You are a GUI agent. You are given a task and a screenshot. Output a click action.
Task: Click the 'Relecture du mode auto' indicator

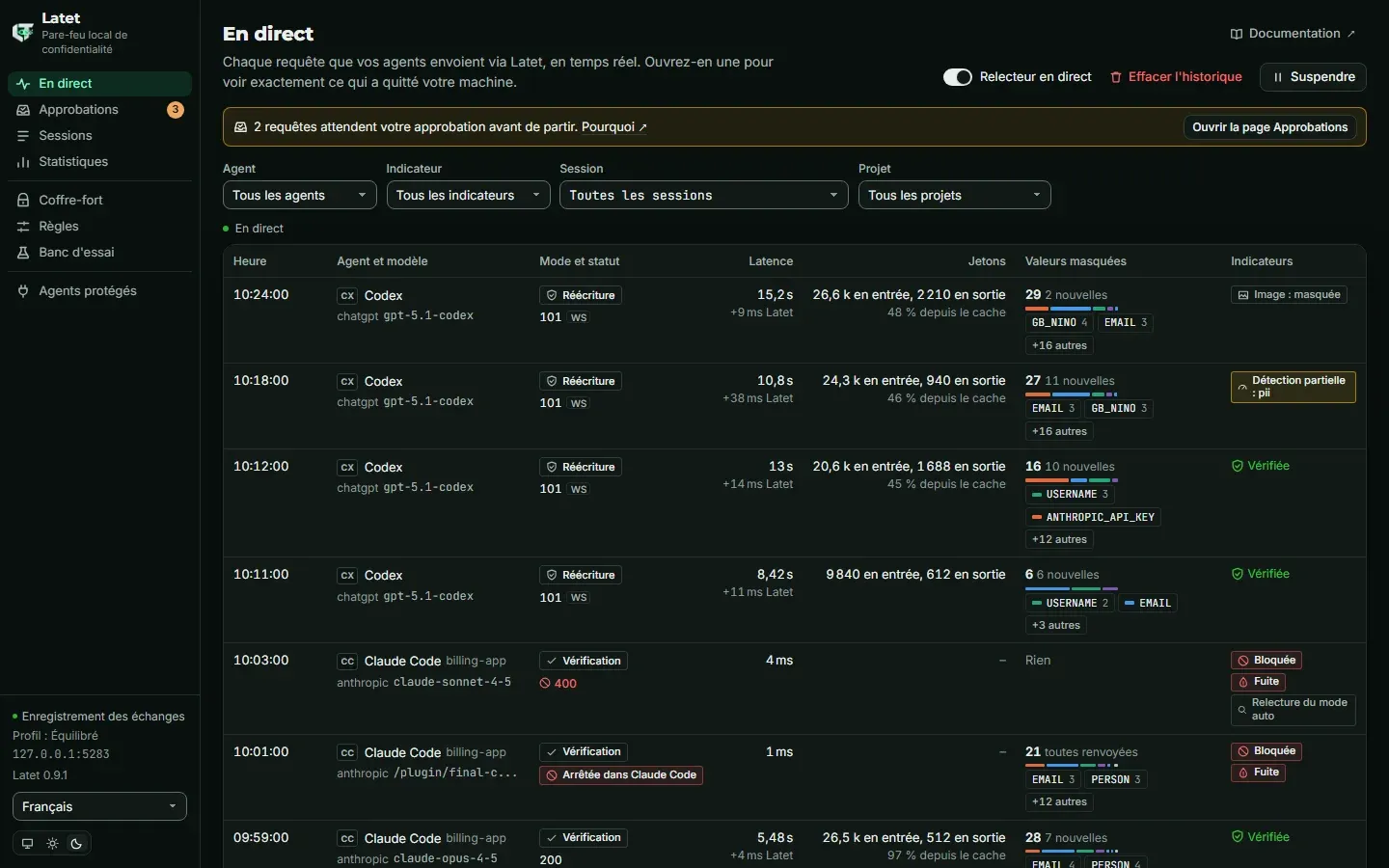click(x=1293, y=710)
